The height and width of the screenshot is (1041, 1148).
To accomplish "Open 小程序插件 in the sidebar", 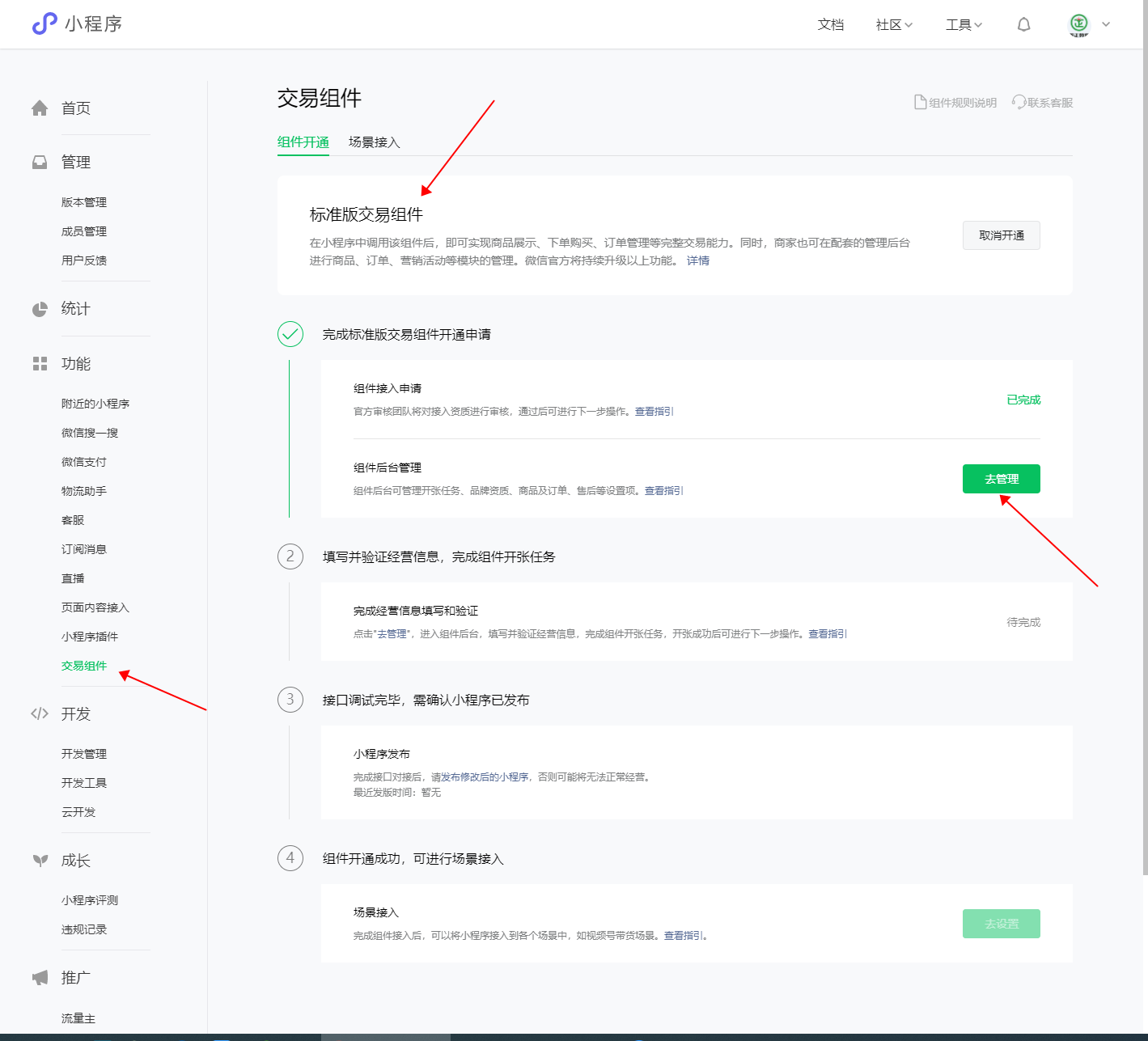I will (x=90, y=637).
